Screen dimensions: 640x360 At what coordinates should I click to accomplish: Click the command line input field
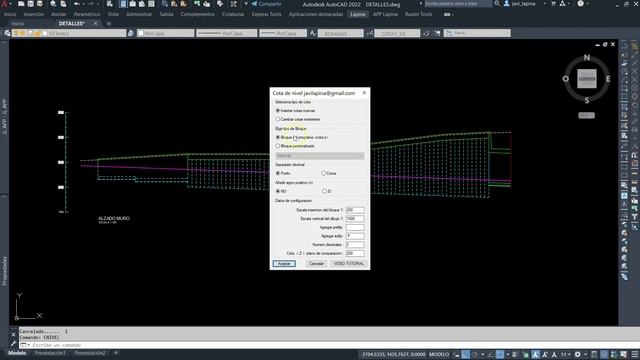327,345
